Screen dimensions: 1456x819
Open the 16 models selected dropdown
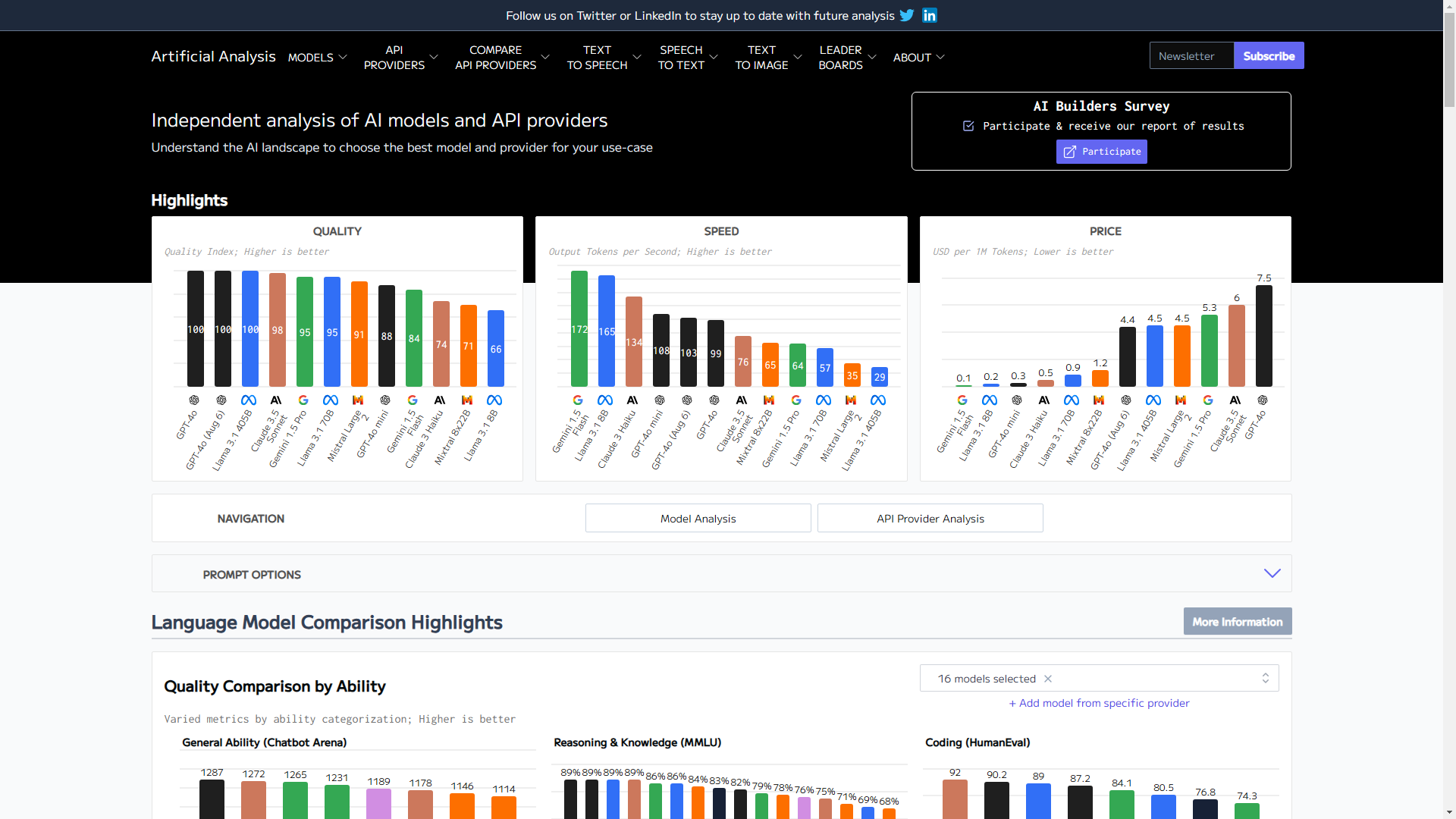tap(1100, 678)
